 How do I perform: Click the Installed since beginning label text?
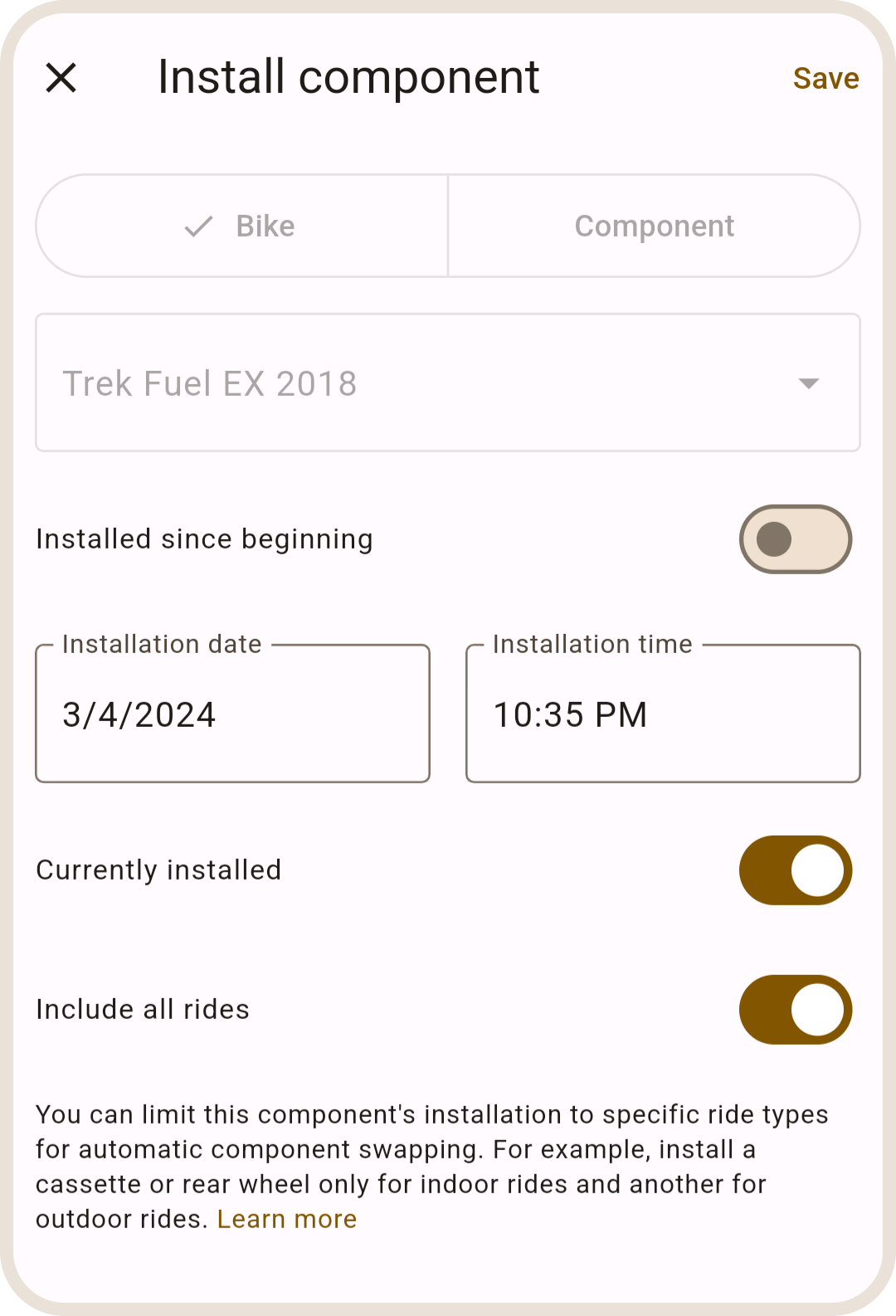tap(204, 539)
